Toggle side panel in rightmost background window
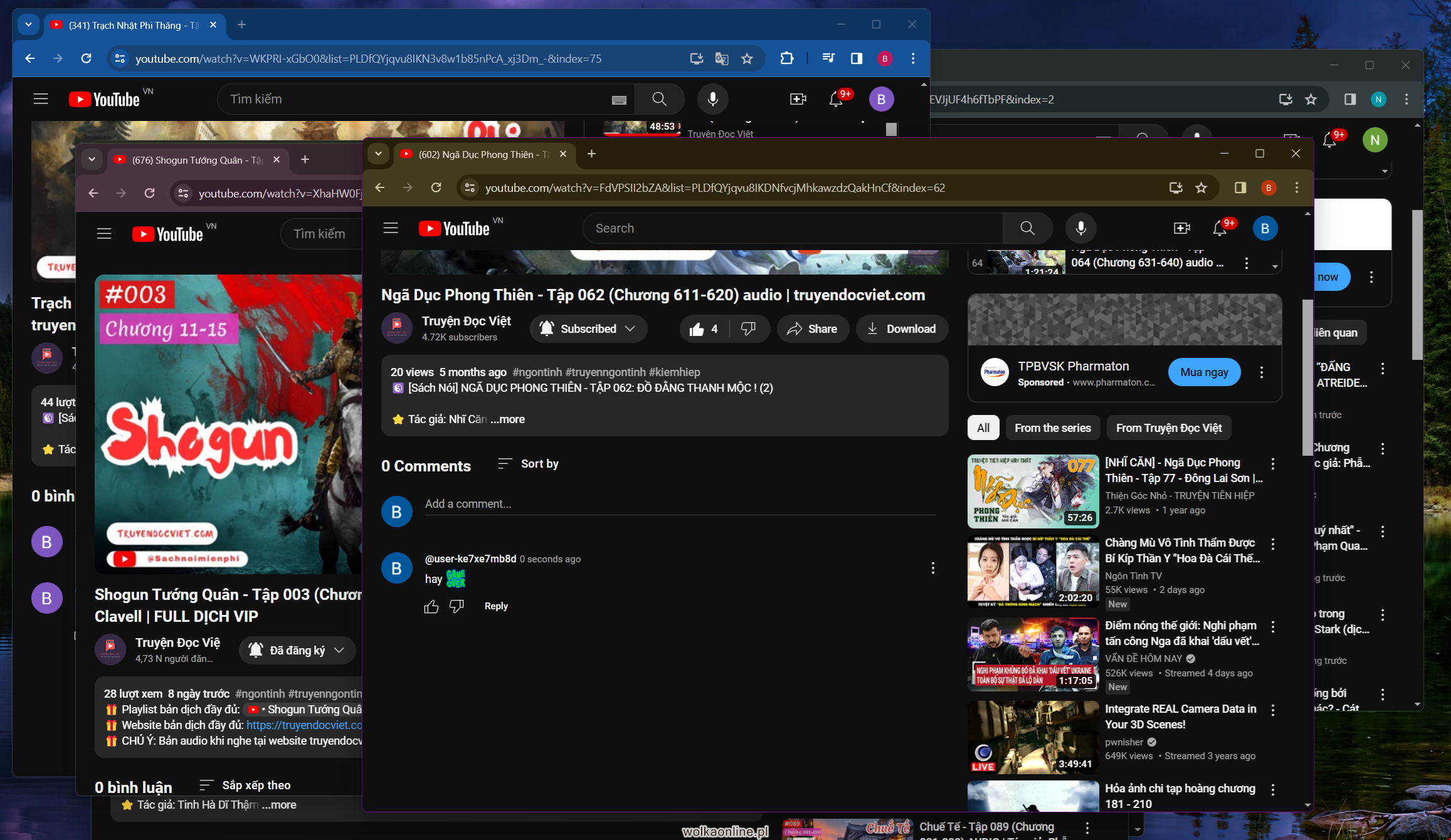The height and width of the screenshot is (840, 1451). 1350,99
